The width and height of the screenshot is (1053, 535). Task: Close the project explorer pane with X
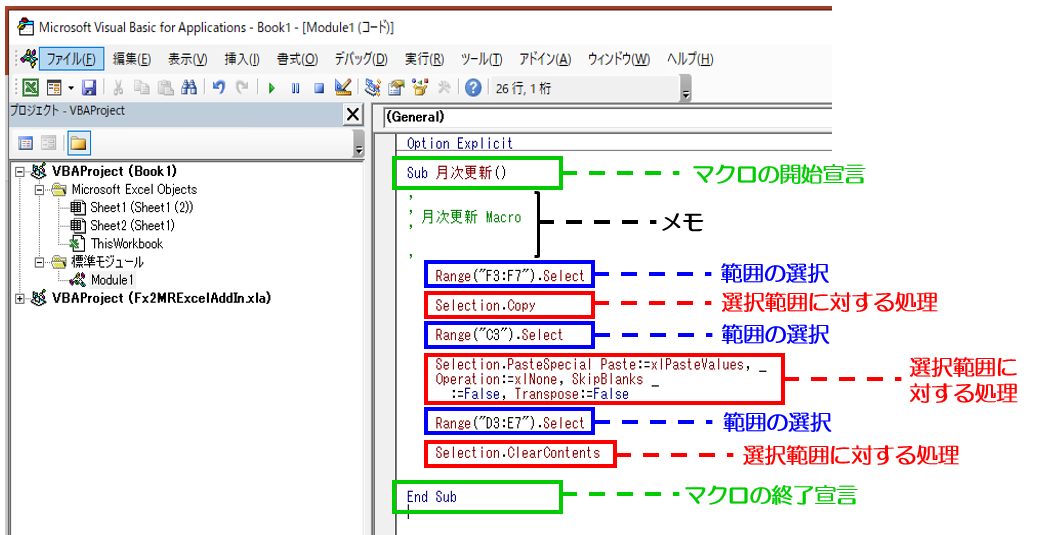point(353,115)
